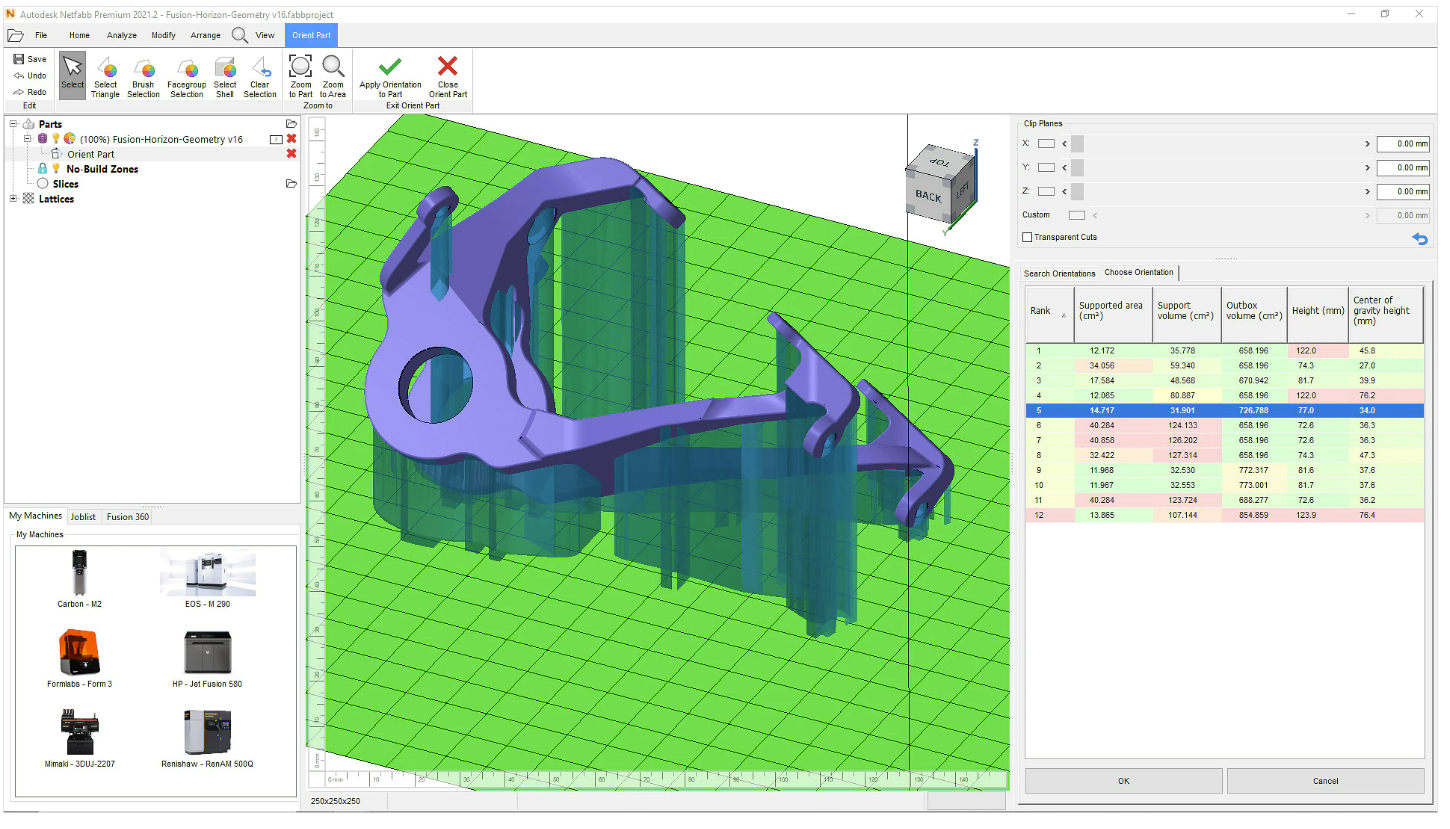This screenshot has height=829, width=1450.
Task: Expand the Lattices tree node
Action: point(13,198)
